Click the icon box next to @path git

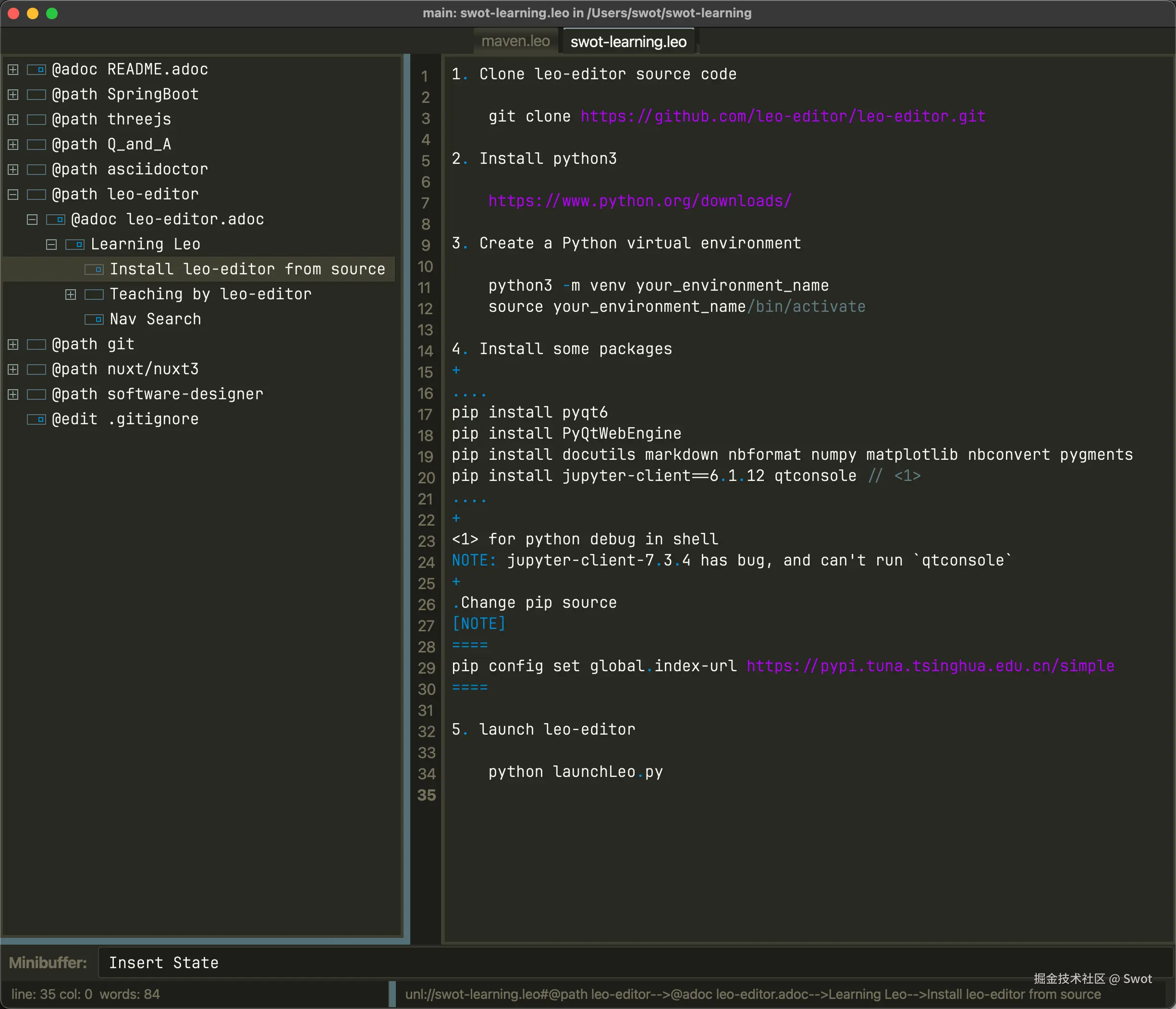pos(37,345)
